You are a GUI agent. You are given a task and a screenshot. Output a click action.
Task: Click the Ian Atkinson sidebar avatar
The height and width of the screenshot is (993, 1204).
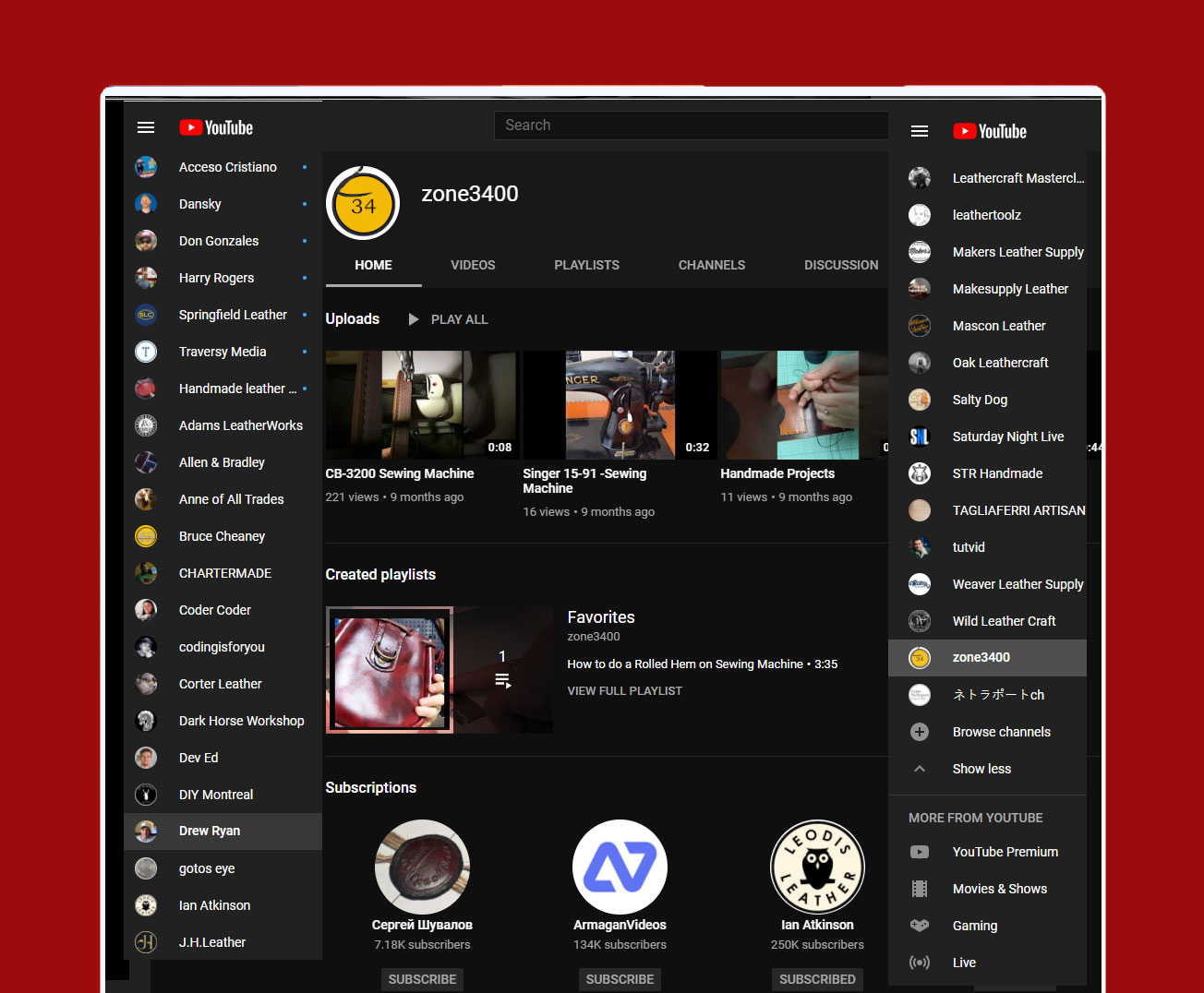coord(146,905)
